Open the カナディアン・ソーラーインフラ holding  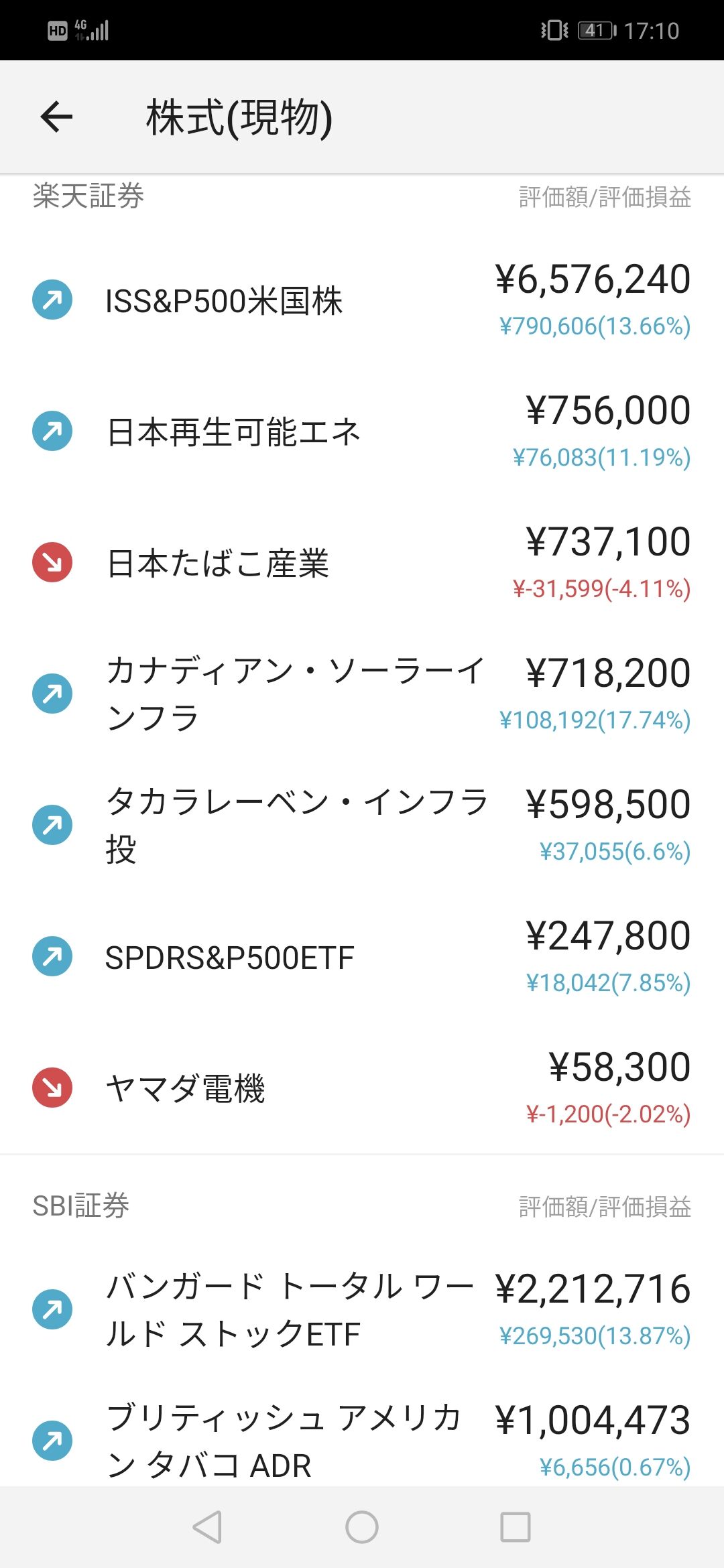tap(295, 694)
